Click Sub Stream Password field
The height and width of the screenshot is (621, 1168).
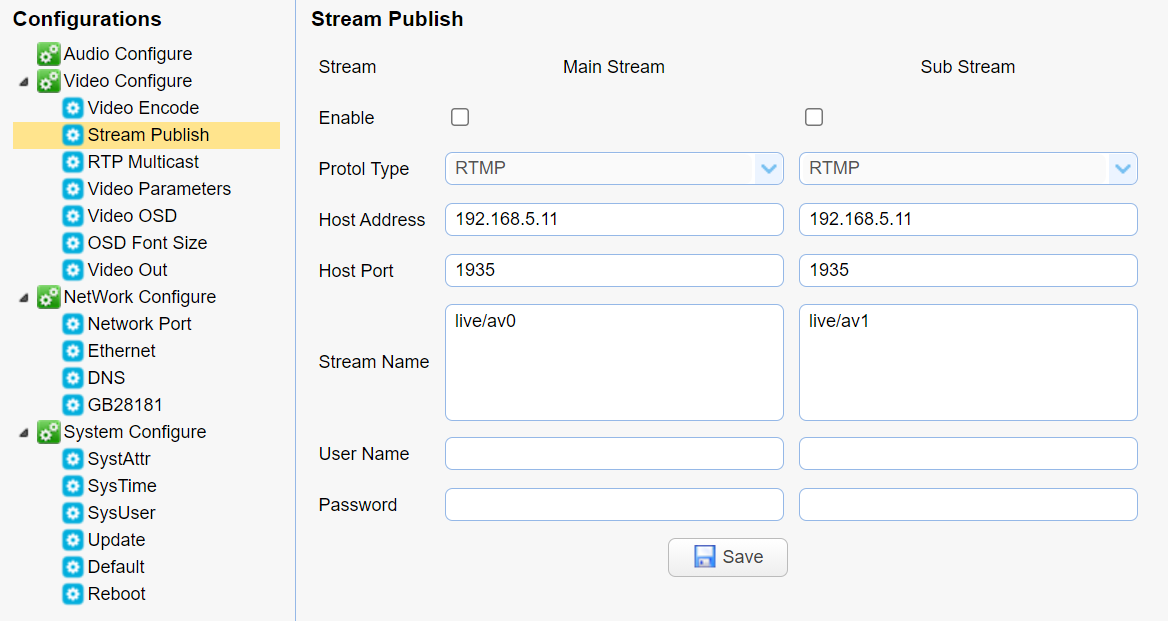pos(968,505)
